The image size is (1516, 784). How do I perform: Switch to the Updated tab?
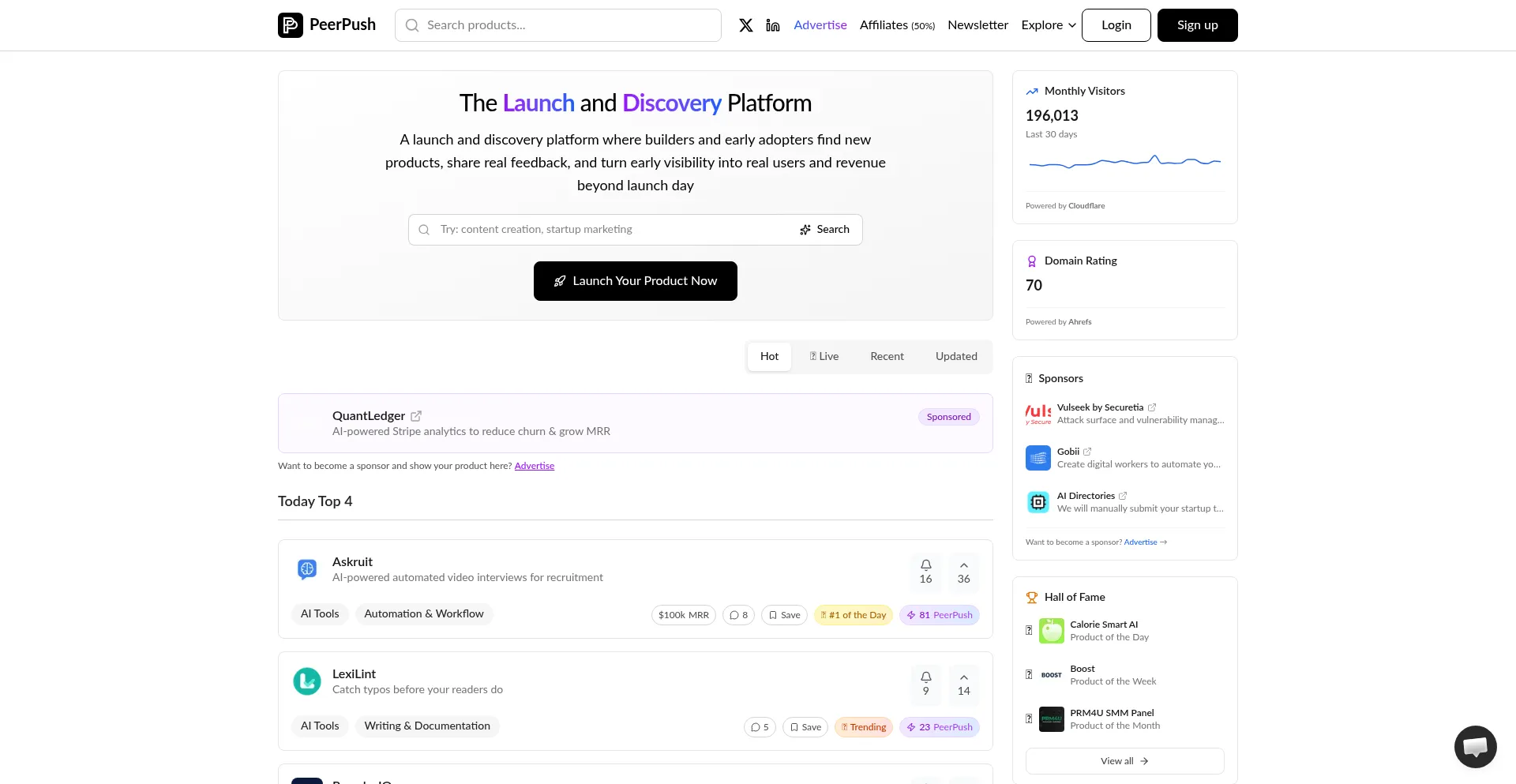[x=956, y=357]
